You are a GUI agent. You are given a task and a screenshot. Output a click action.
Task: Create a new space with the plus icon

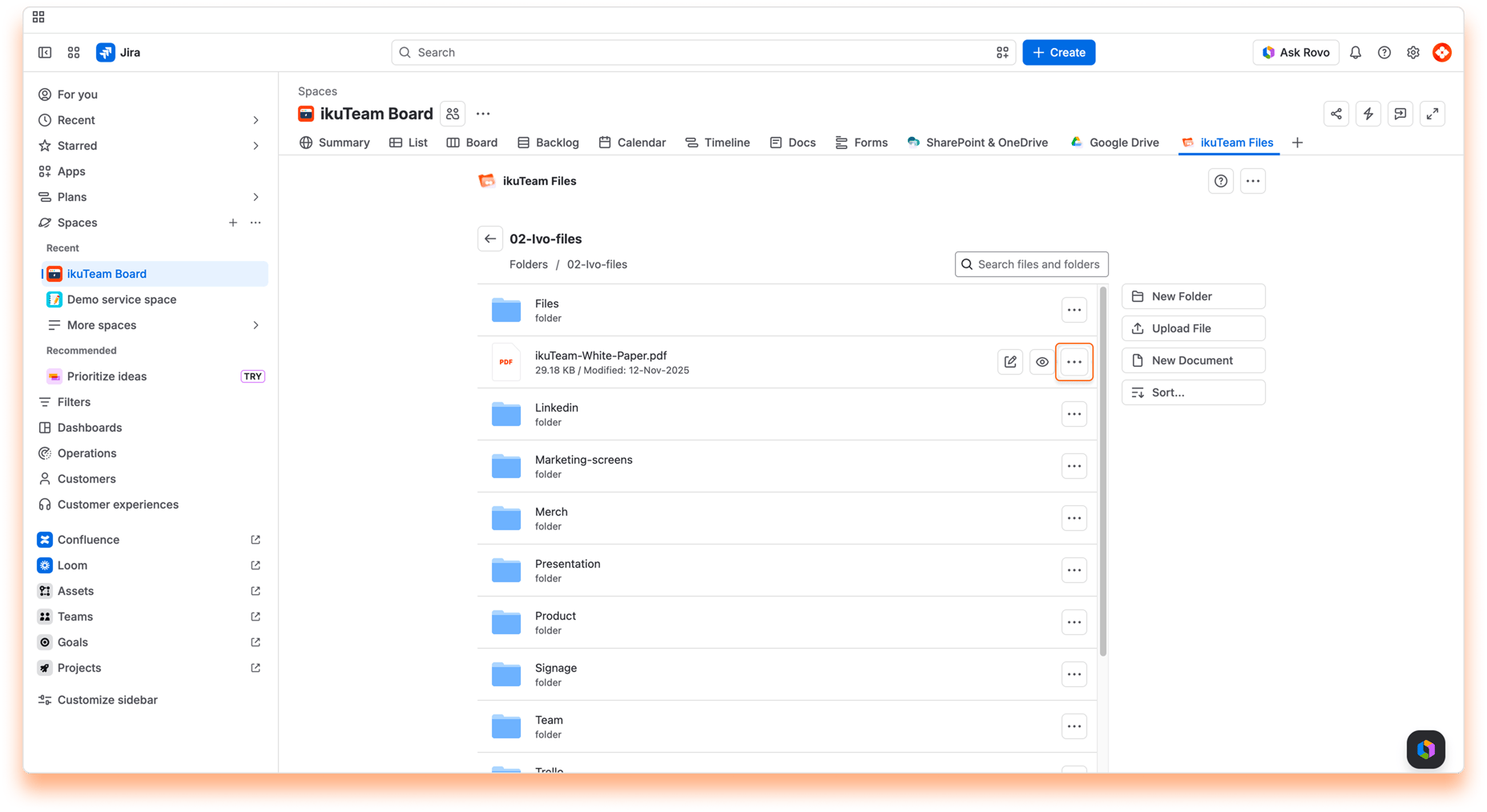point(232,223)
